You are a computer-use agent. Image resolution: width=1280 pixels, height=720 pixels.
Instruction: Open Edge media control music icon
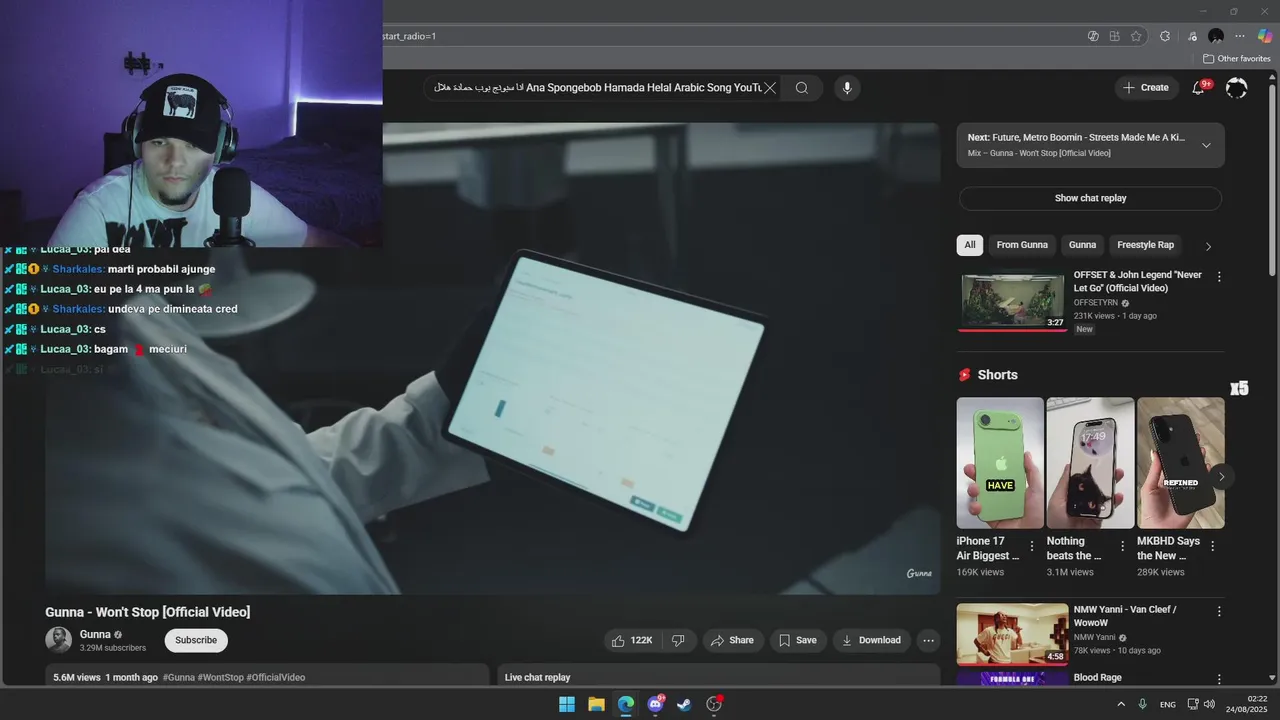tap(1193, 36)
